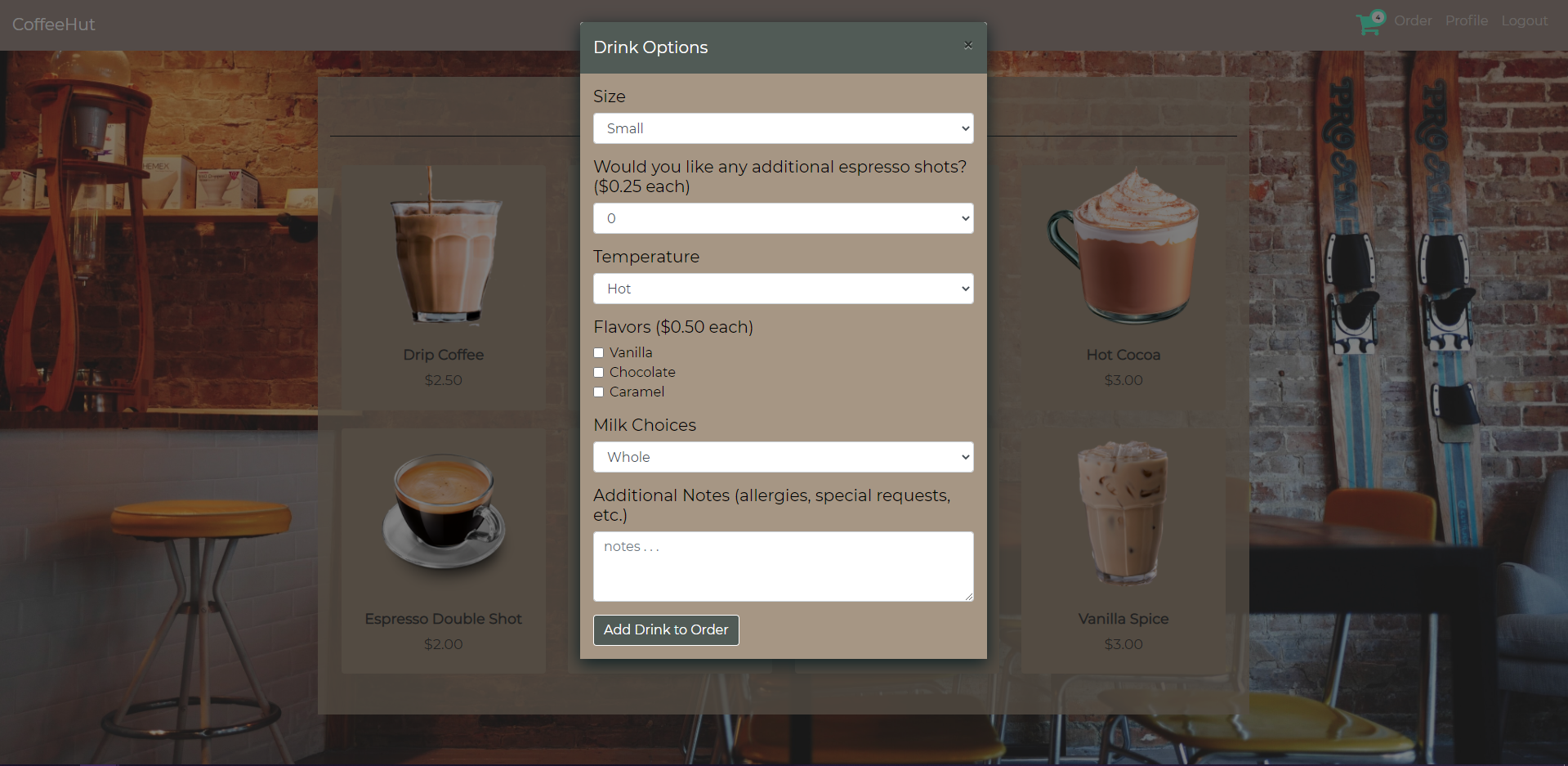1568x766 pixels.
Task: Close the Drink Options dialog
Action: [x=967, y=46]
